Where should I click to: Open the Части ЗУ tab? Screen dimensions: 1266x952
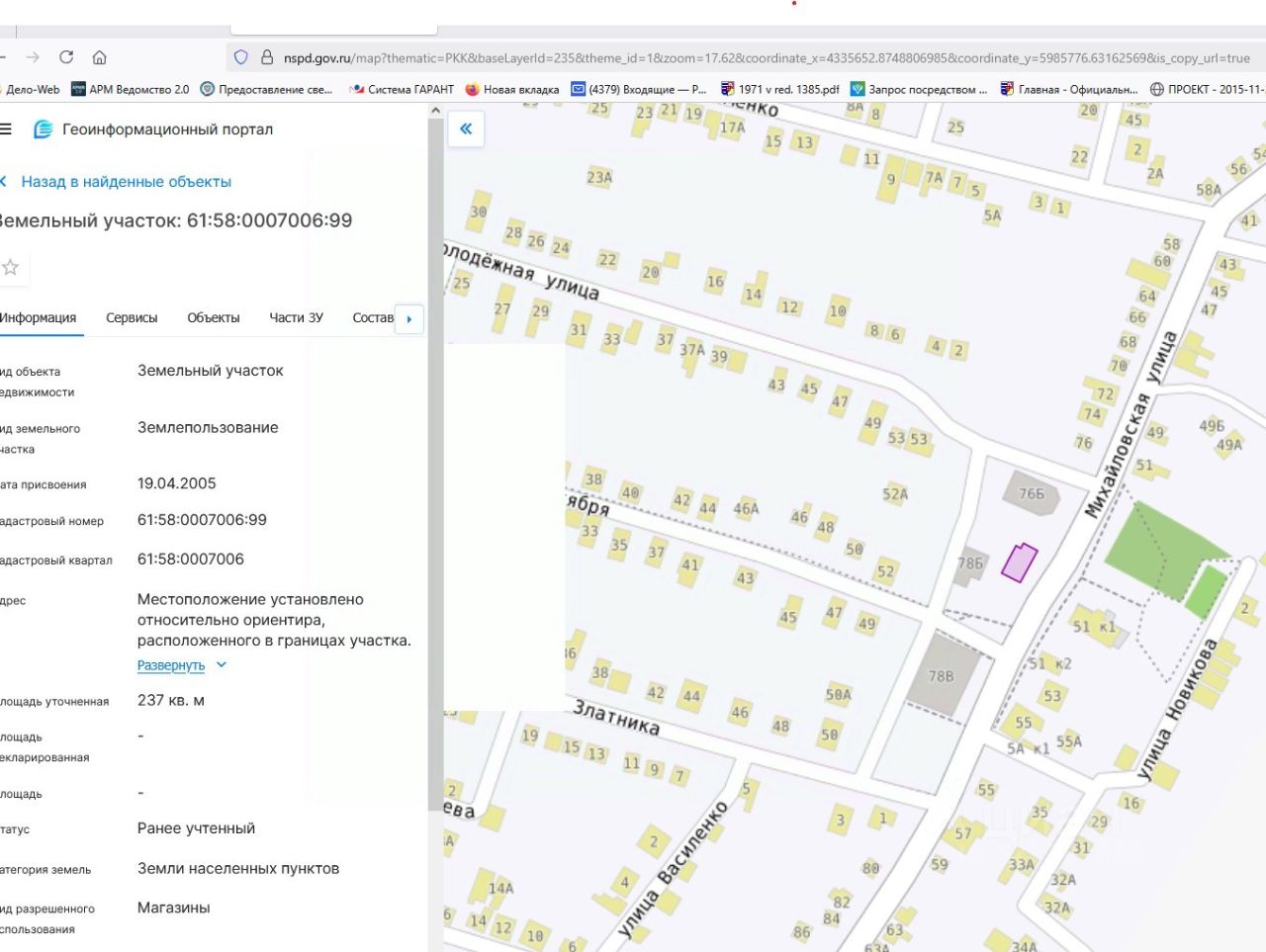[296, 317]
